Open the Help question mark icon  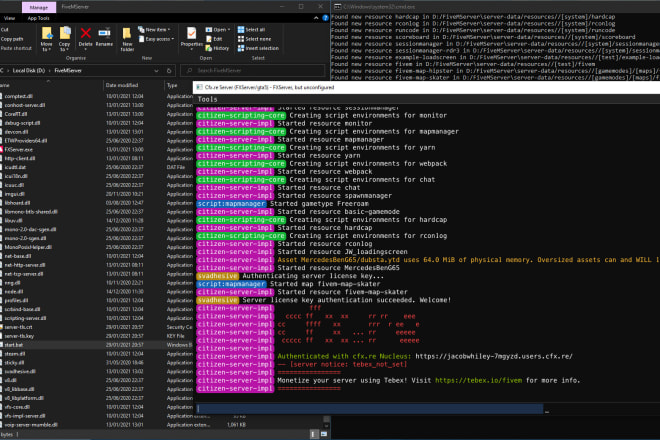325,18
